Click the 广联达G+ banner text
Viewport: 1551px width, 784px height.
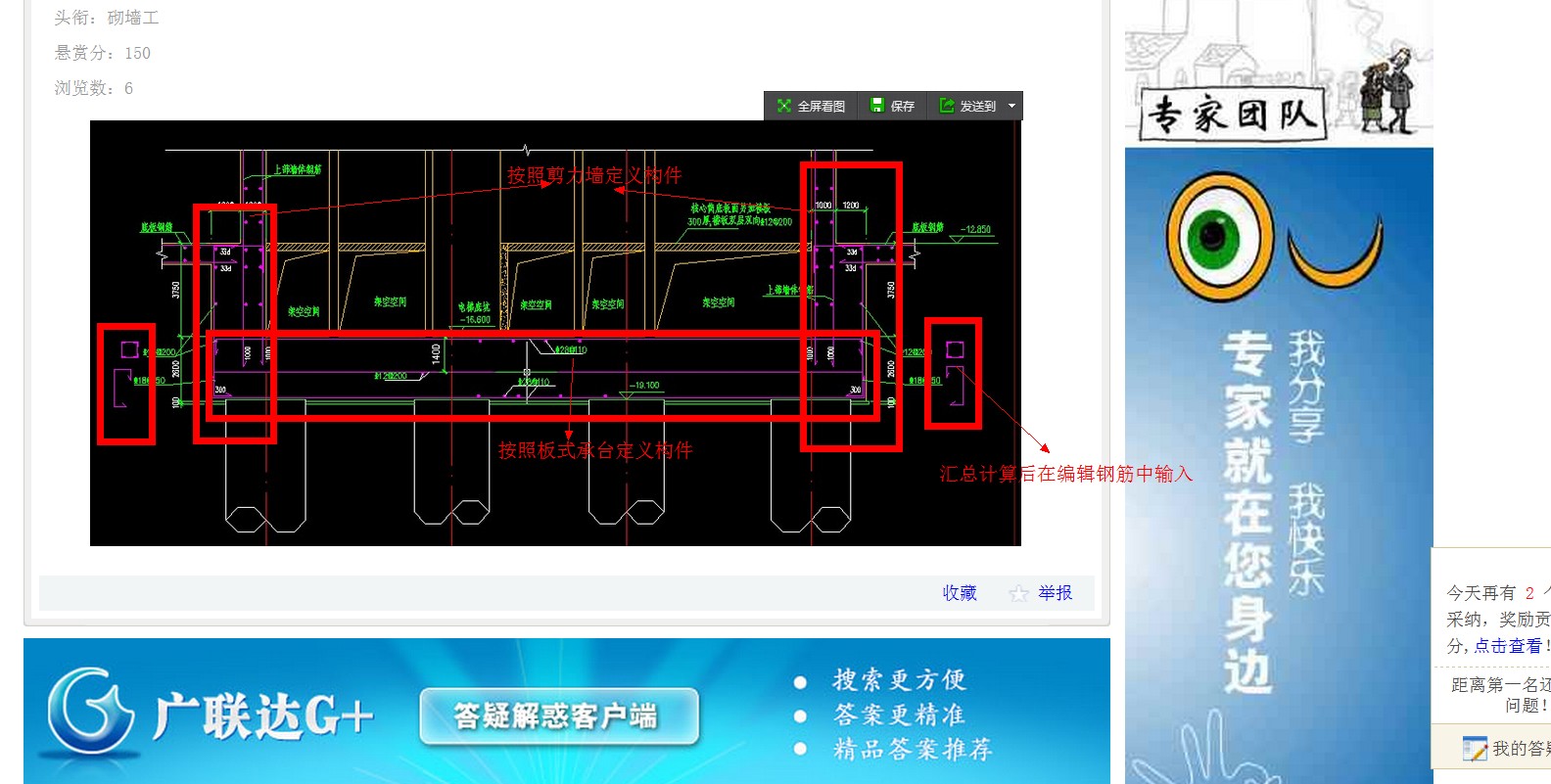[262, 716]
